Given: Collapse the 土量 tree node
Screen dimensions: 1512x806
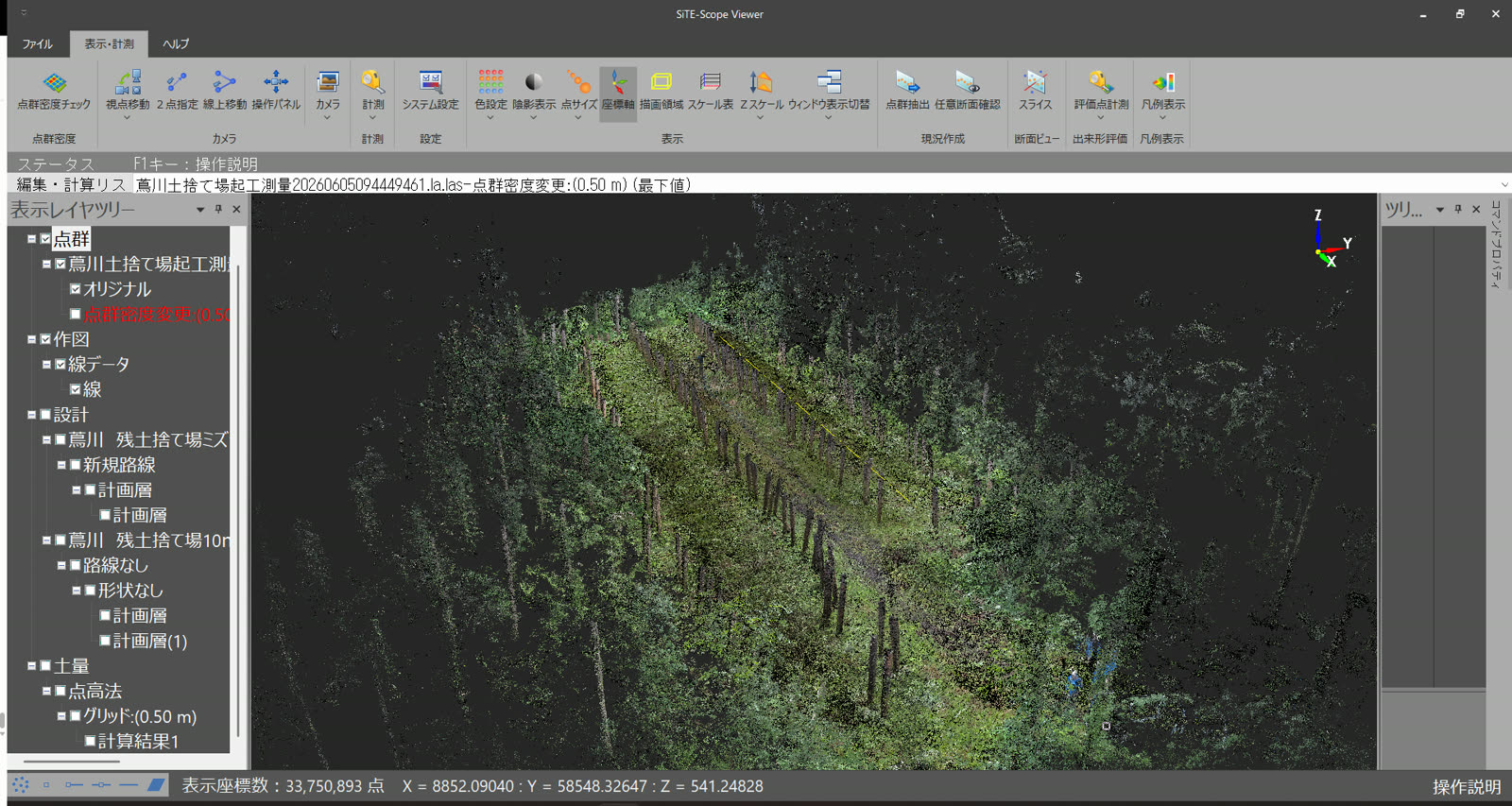Looking at the screenshot, I should click(x=31, y=666).
